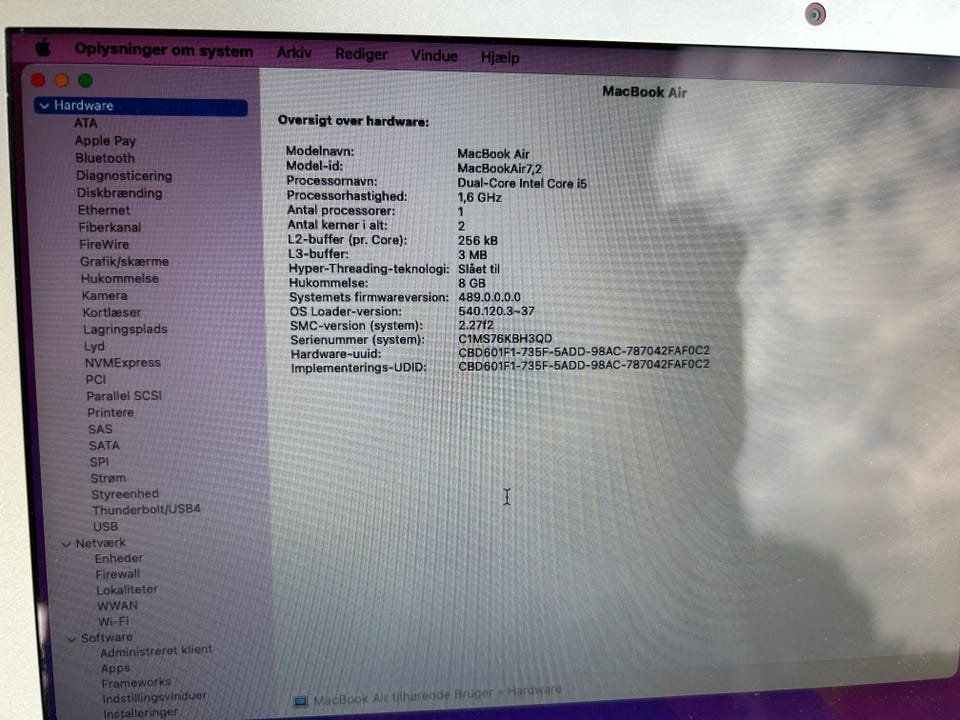
Task: Select Lokaliteter under Netværk
Action: [x=127, y=590]
